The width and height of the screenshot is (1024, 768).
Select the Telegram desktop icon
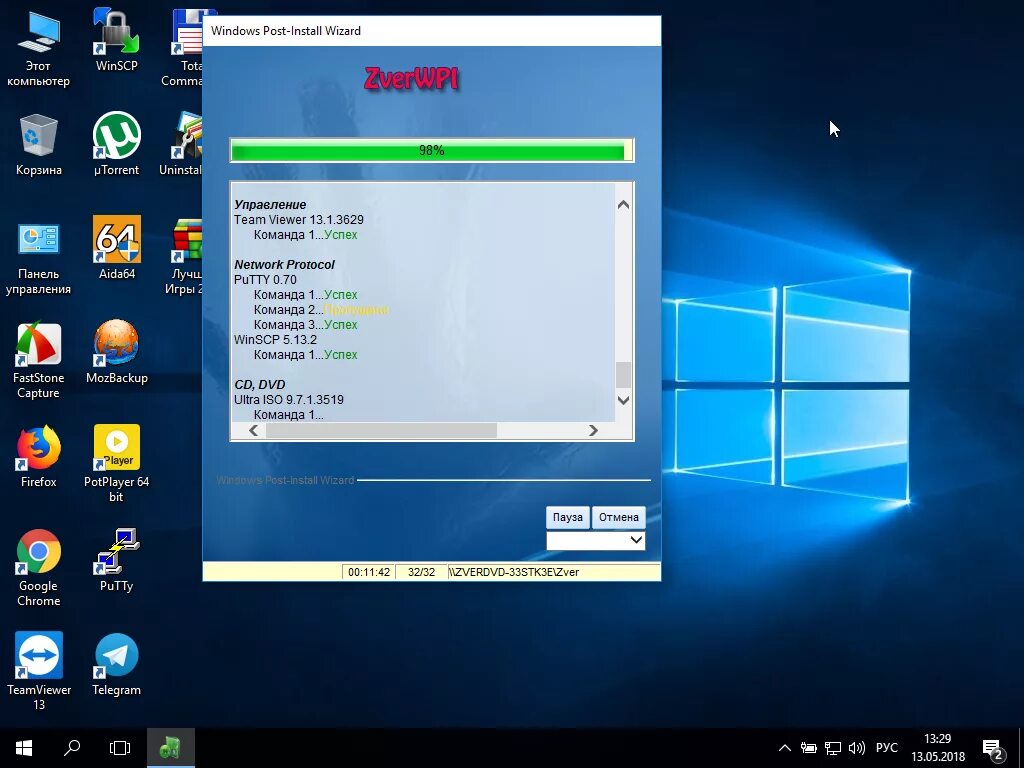116,664
